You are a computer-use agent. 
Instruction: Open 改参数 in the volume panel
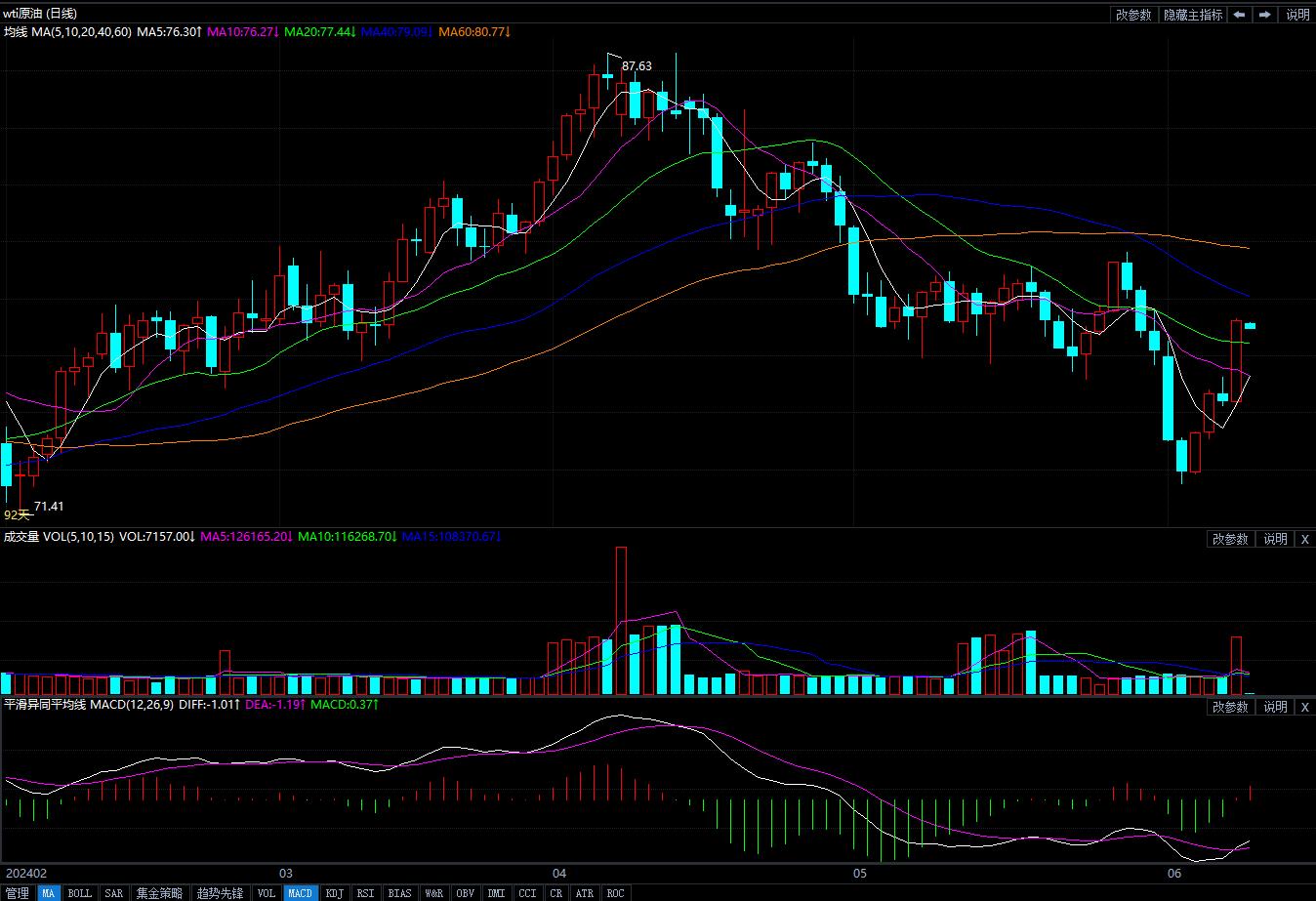coord(1230,539)
